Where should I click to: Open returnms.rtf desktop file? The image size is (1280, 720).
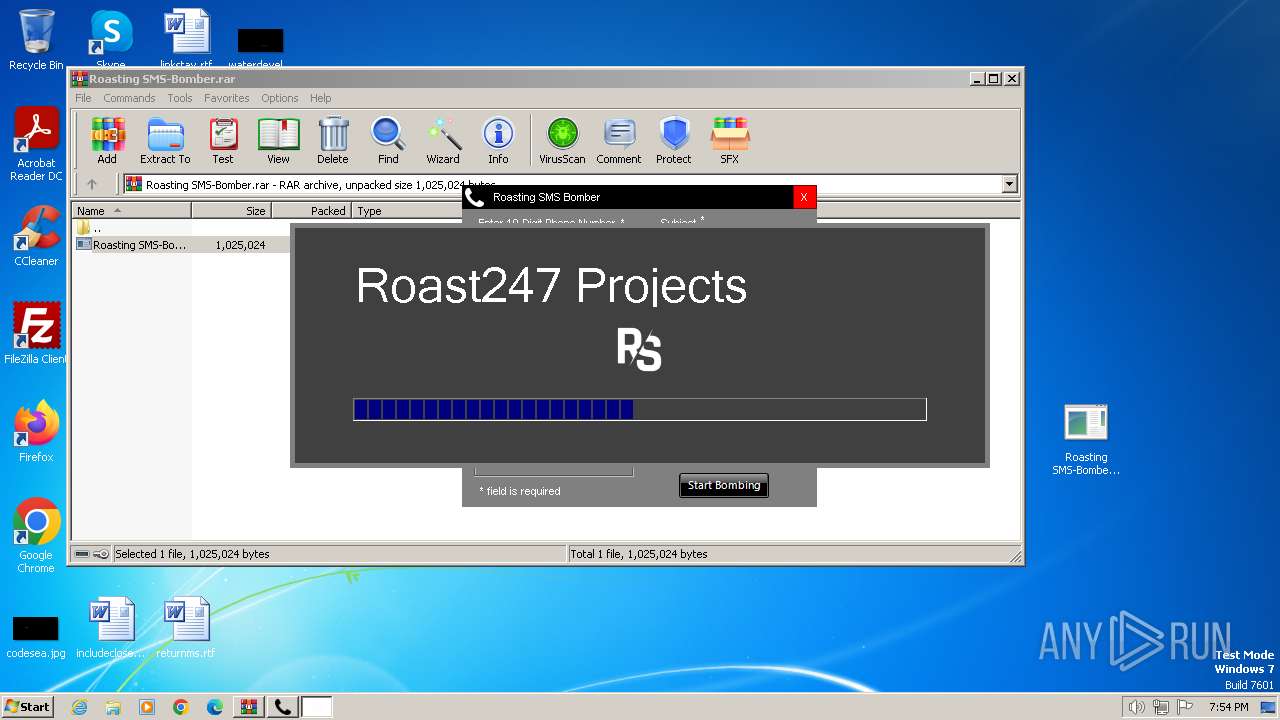point(186,628)
